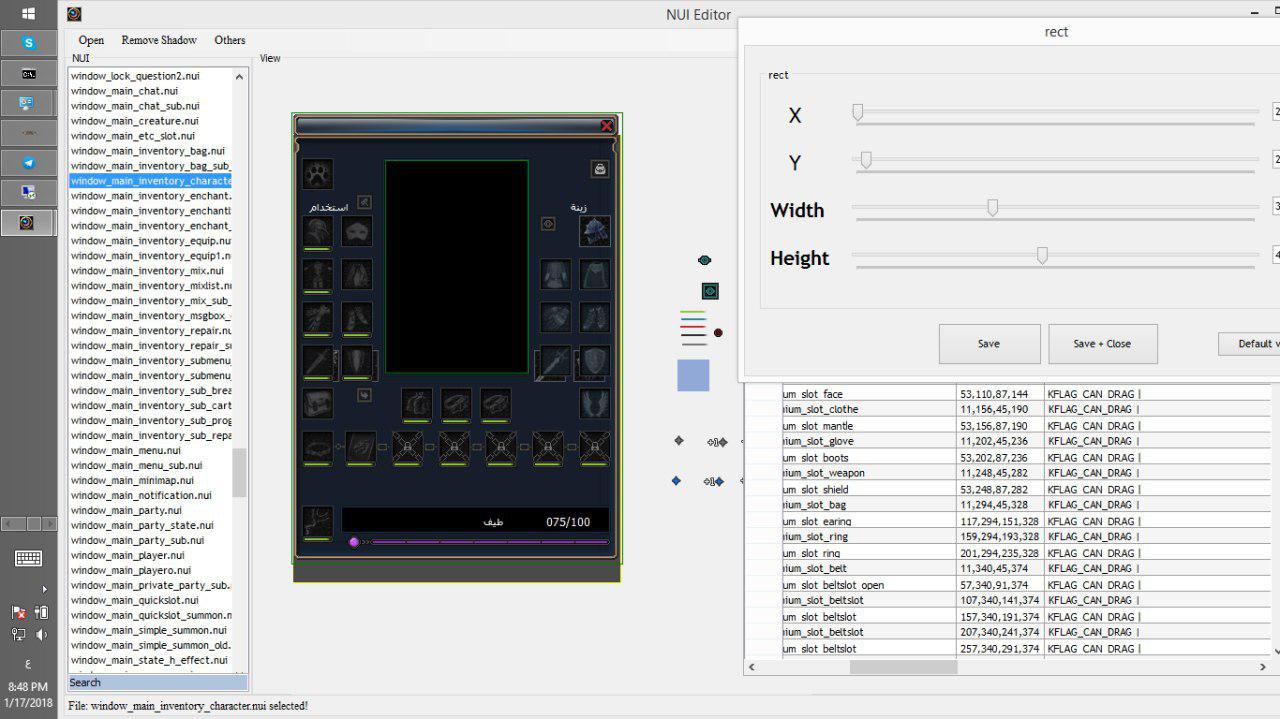Click the NUI Editor app icon in title bar
The image size is (1280, 719).
pyautogui.click(x=74, y=14)
